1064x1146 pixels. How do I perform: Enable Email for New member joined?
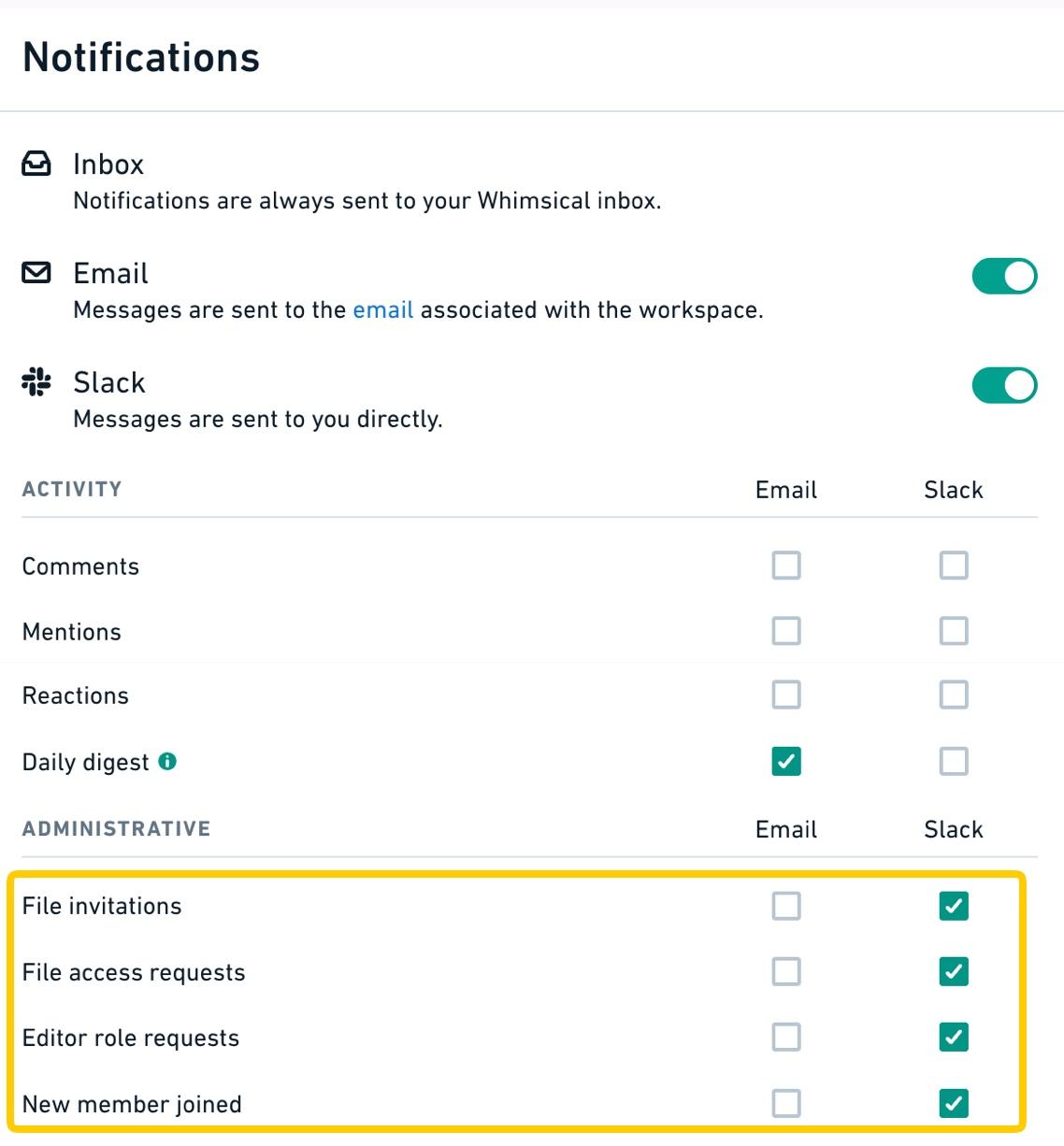pos(786,1104)
